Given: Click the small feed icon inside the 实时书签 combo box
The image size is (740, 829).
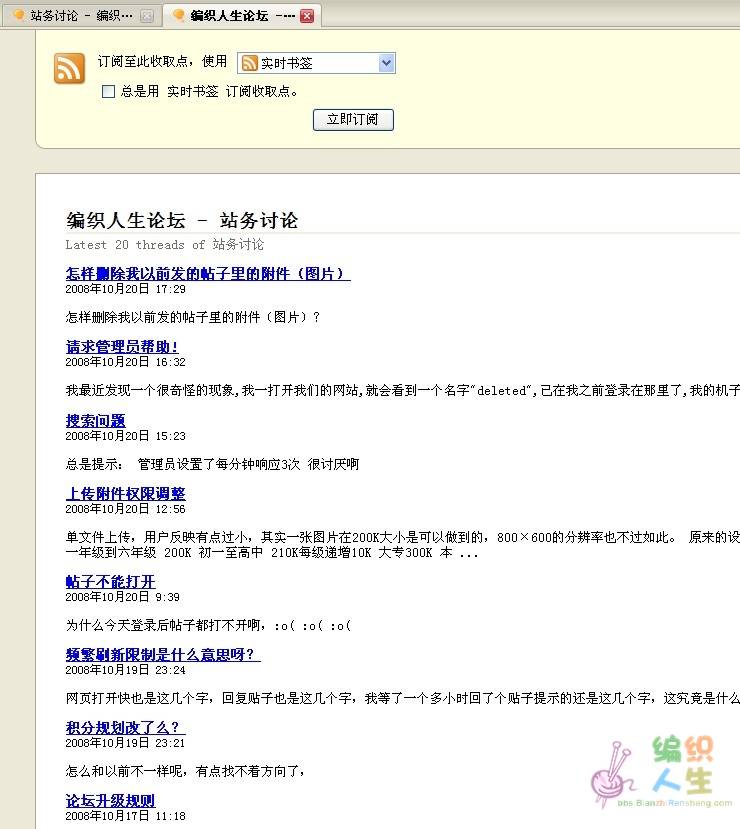Looking at the screenshot, I should coord(249,63).
